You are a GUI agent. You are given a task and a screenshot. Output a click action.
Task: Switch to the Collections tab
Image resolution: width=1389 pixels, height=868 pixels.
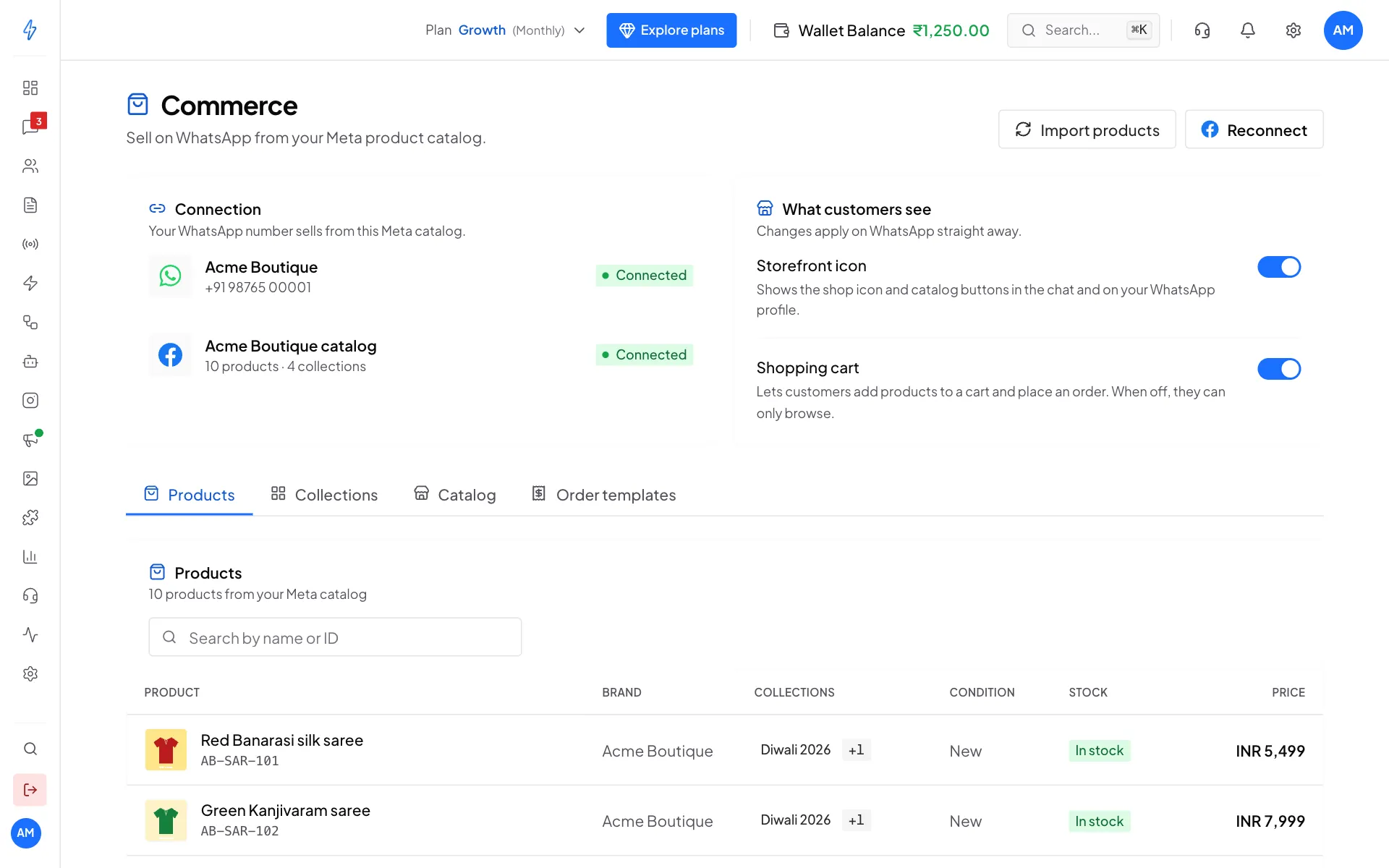tap(324, 495)
